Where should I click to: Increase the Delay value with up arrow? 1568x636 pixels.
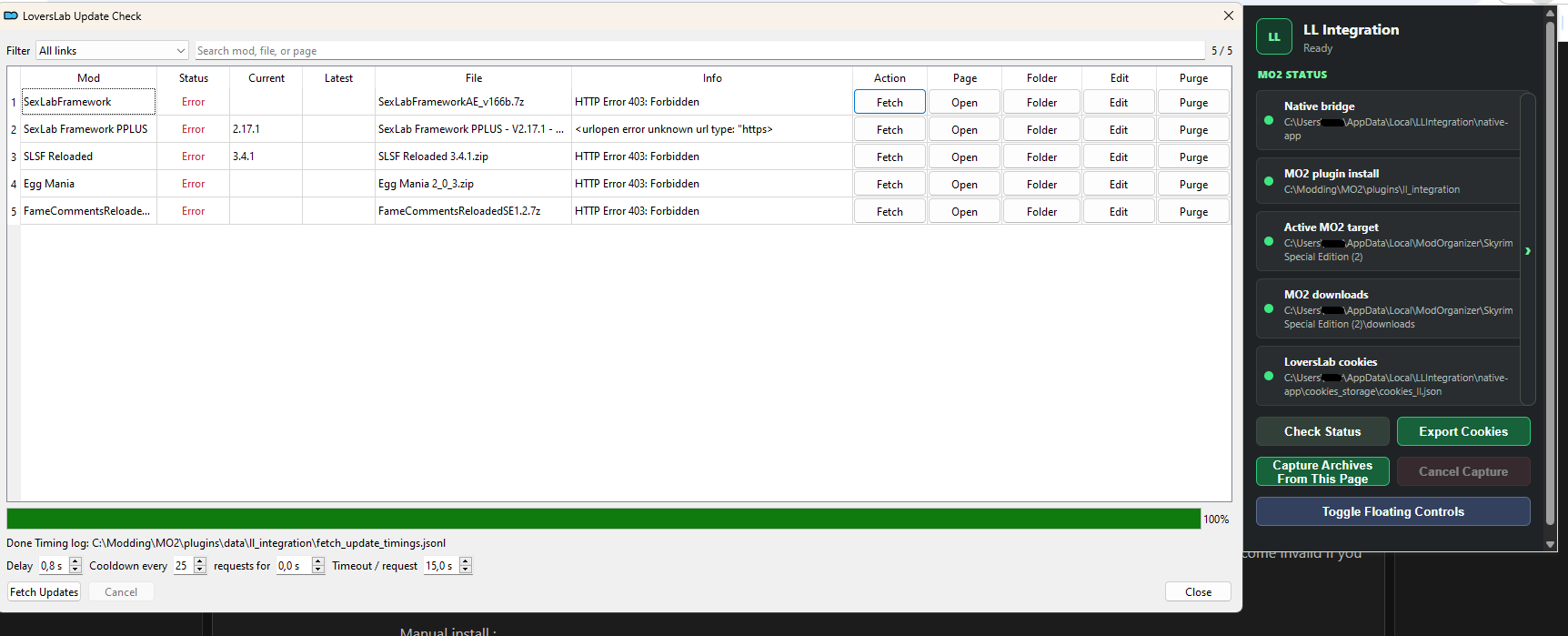coord(75,561)
